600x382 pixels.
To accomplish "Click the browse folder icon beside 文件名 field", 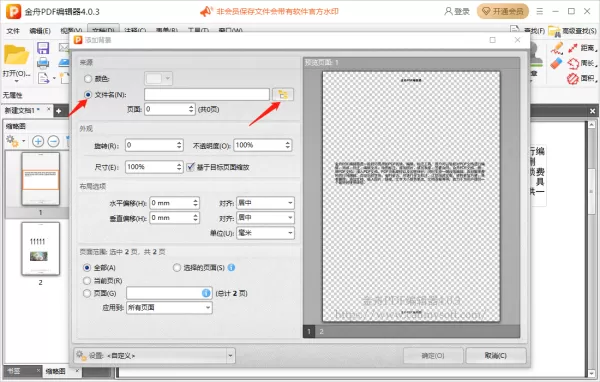I will click(283, 95).
